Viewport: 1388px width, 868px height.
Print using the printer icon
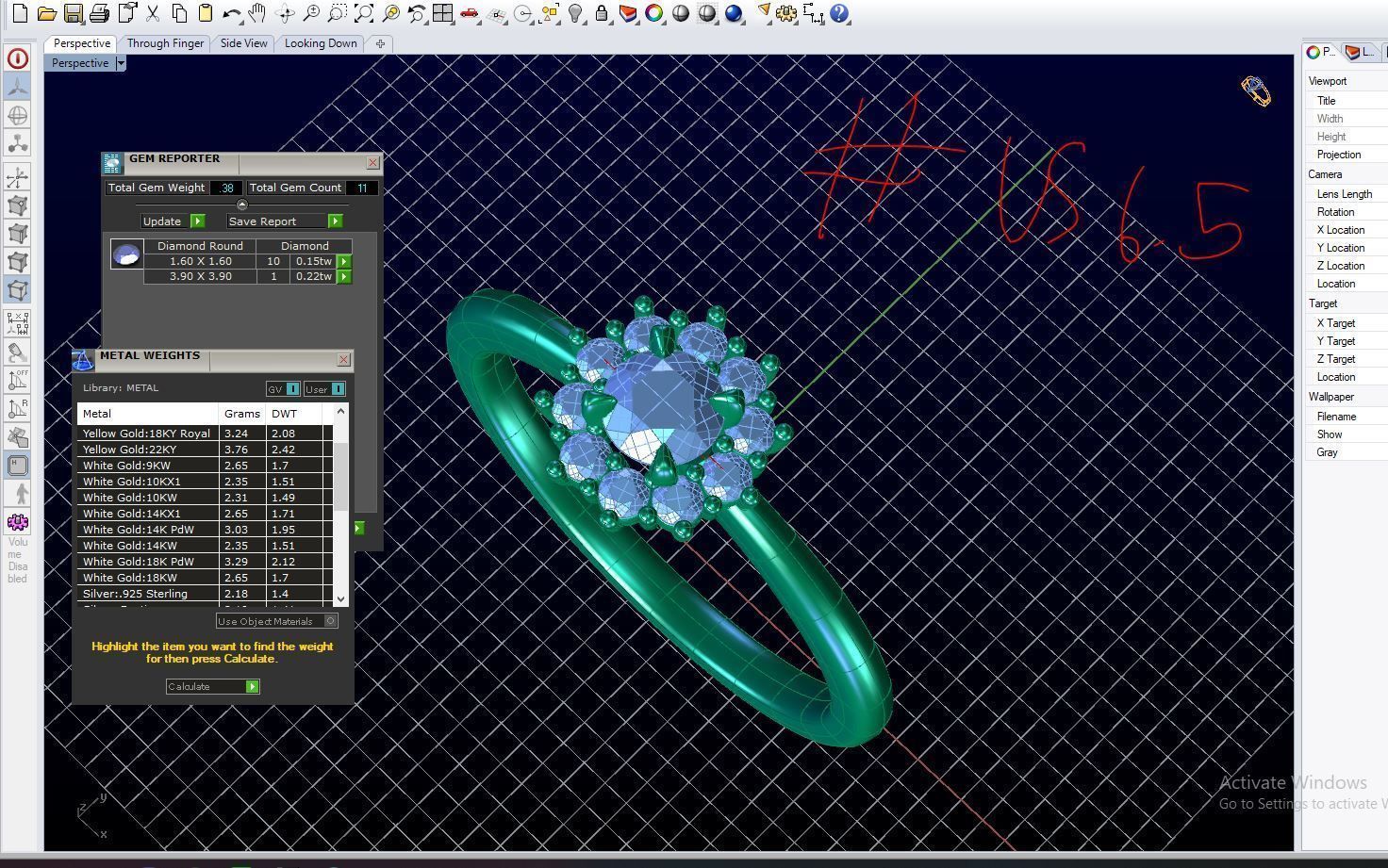(99, 14)
